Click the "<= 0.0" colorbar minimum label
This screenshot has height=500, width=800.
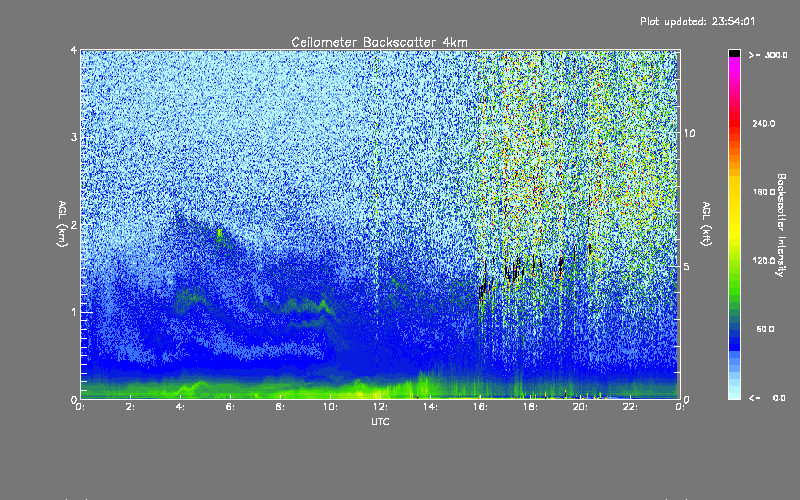tap(767, 398)
